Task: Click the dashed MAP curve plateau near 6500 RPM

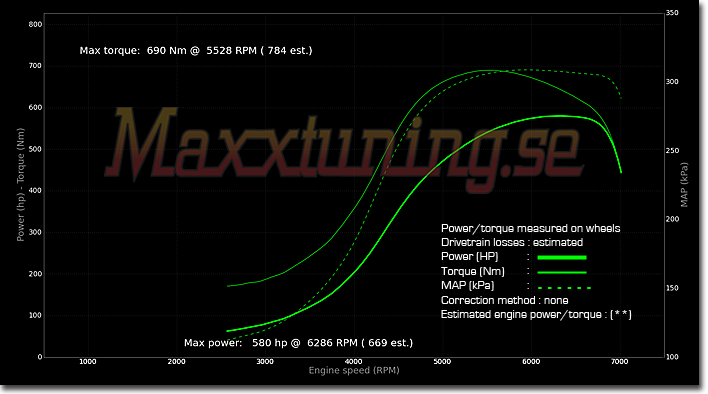Action: point(575,72)
